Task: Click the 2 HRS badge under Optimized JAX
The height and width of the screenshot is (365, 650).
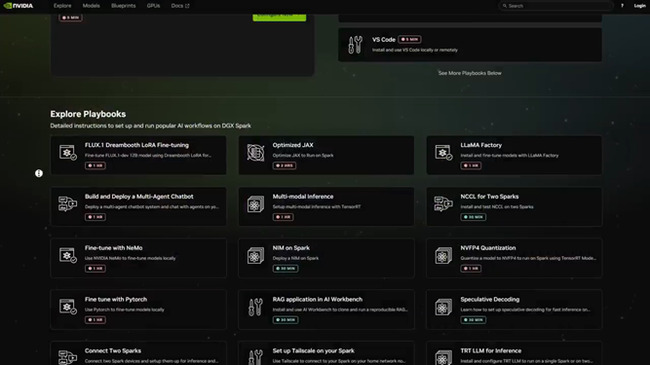Action: (284, 165)
